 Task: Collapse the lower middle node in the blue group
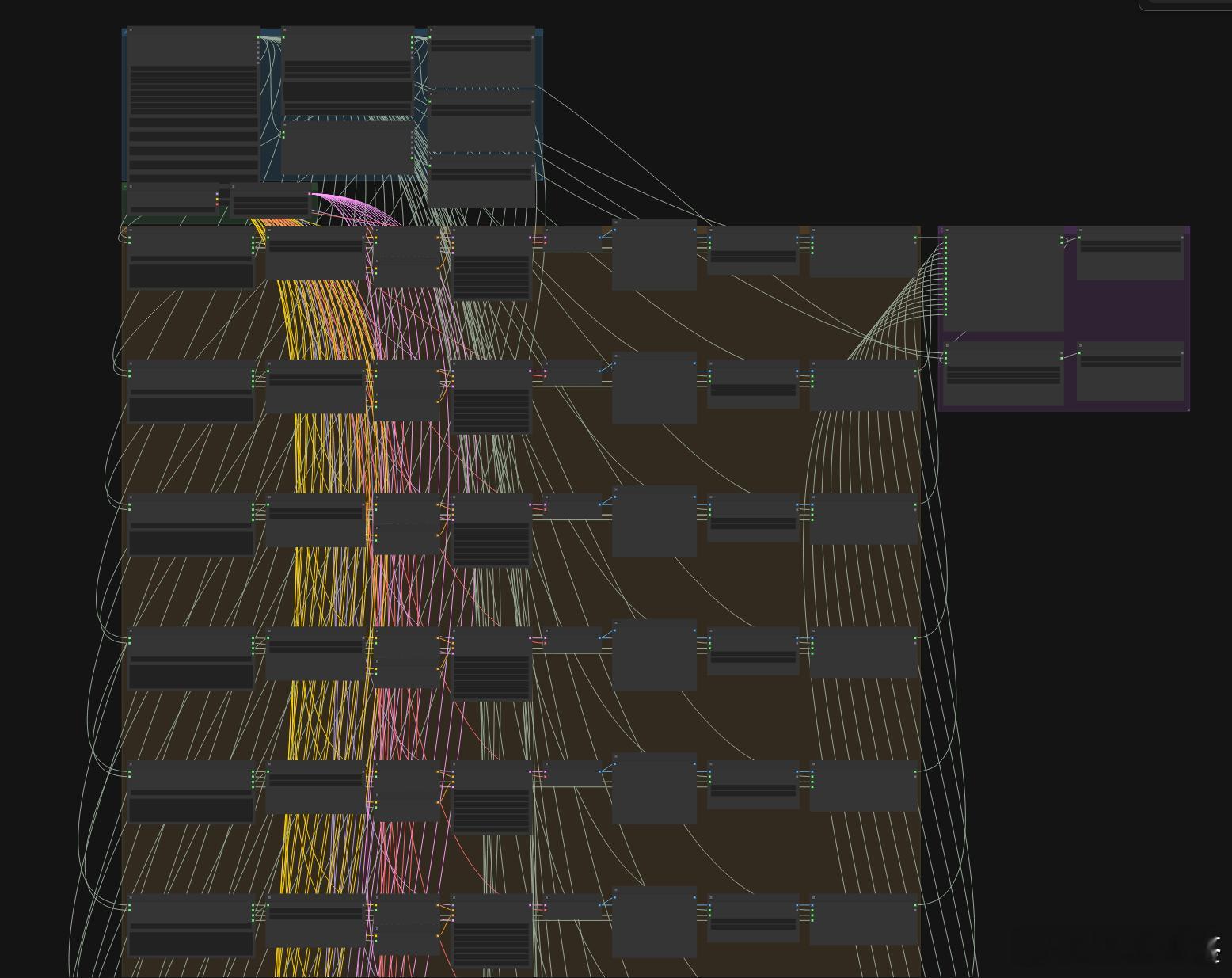[285, 124]
